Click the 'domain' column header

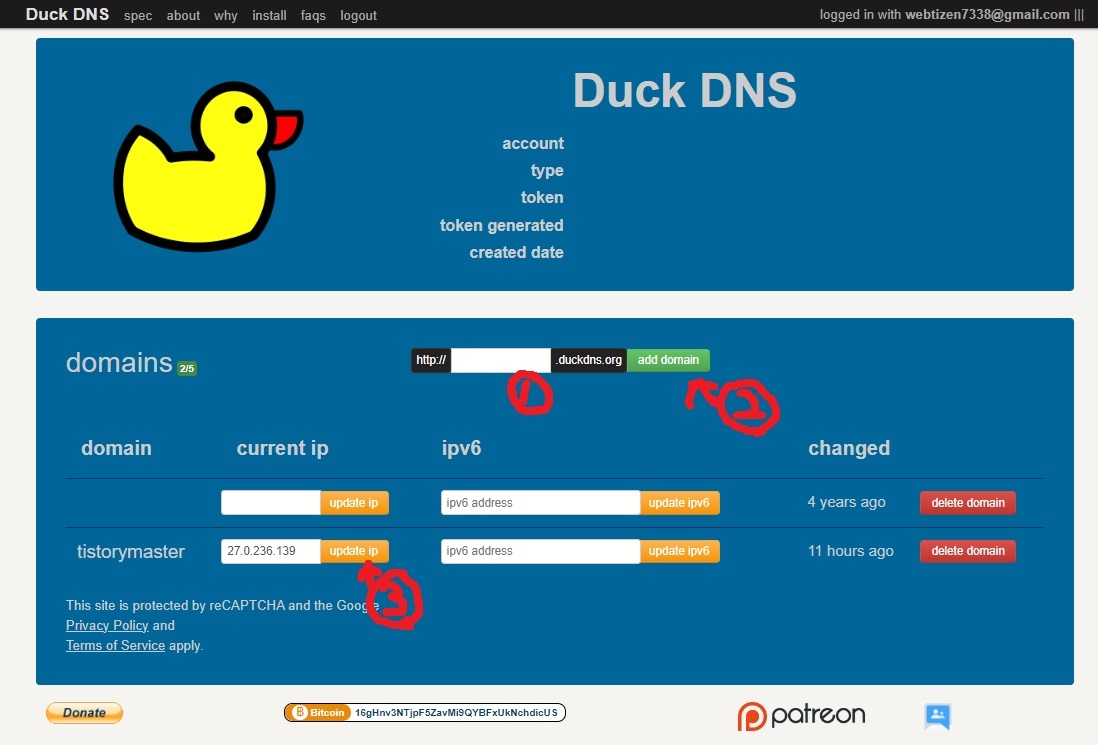pos(116,448)
